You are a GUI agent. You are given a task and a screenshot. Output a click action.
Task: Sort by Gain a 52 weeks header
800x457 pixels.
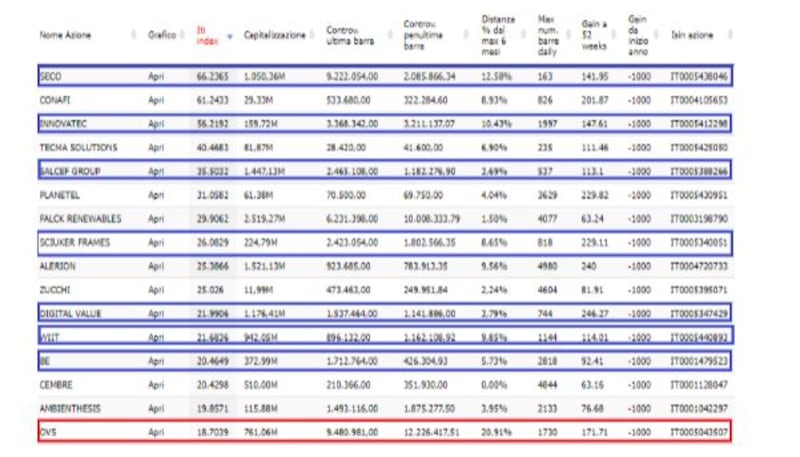coord(594,35)
